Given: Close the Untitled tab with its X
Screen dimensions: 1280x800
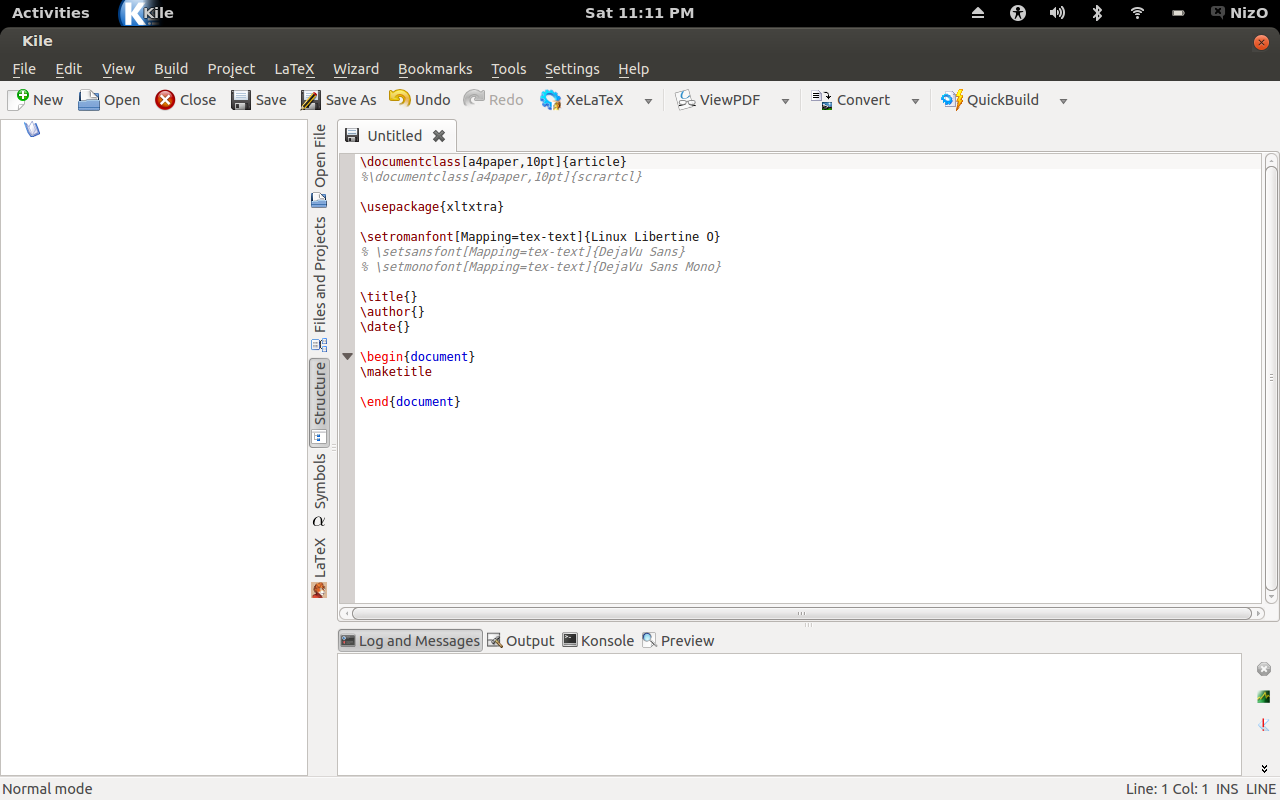Looking at the screenshot, I should point(439,136).
